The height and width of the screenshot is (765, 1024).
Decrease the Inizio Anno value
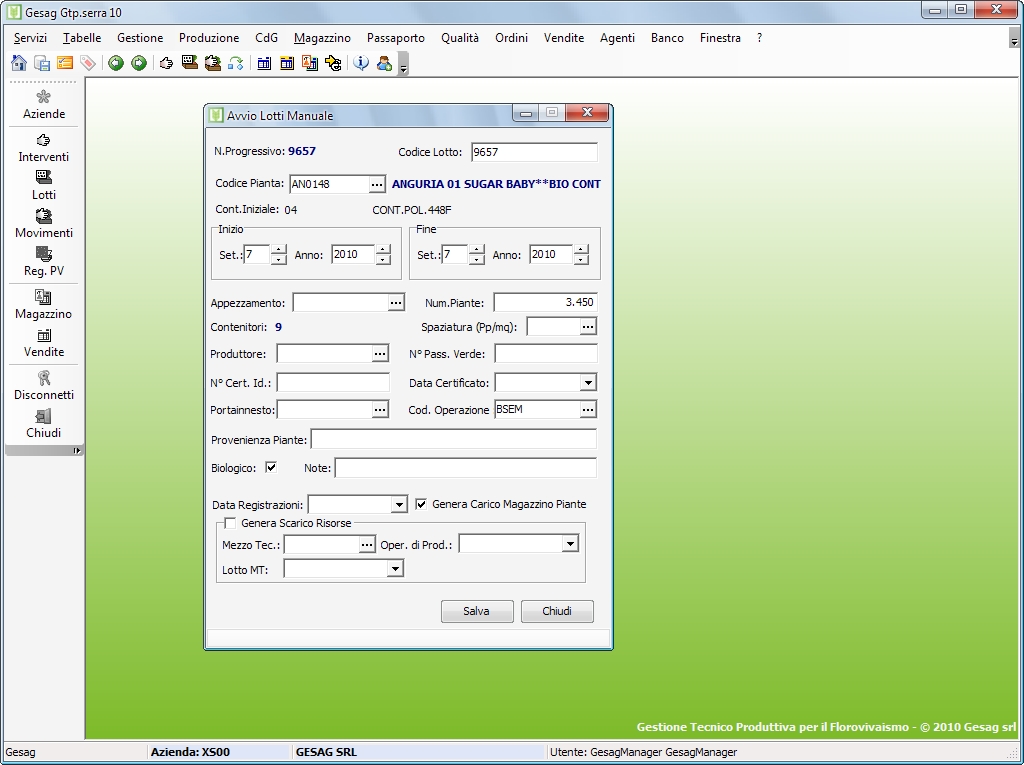tap(383, 259)
